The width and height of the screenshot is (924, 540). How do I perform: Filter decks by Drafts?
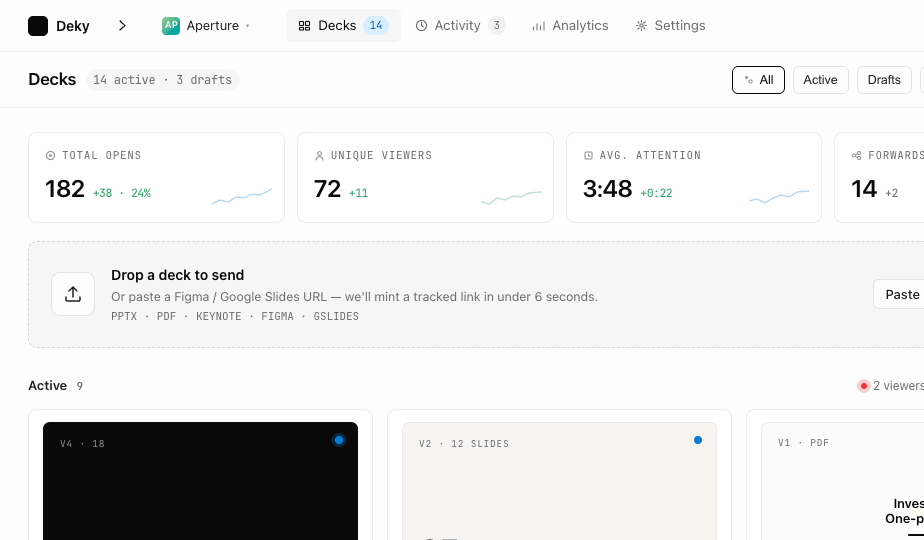pyautogui.click(x=884, y=80)
